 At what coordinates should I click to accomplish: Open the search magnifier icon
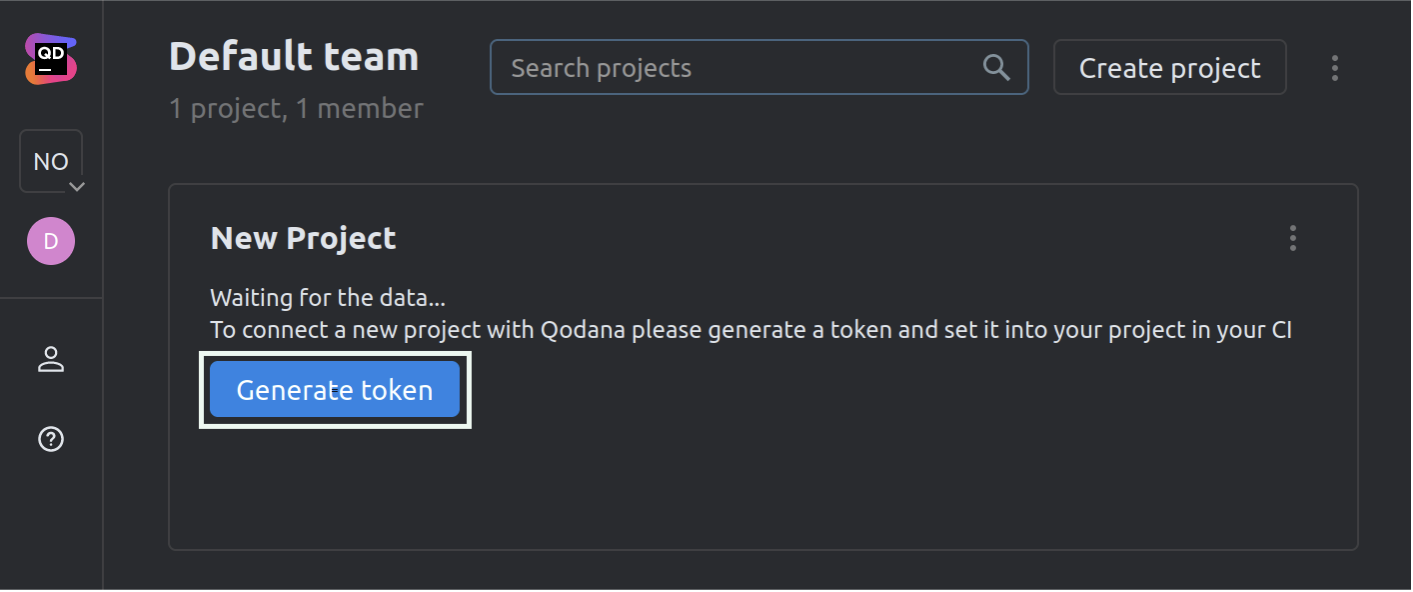click(x=996, y=67)
